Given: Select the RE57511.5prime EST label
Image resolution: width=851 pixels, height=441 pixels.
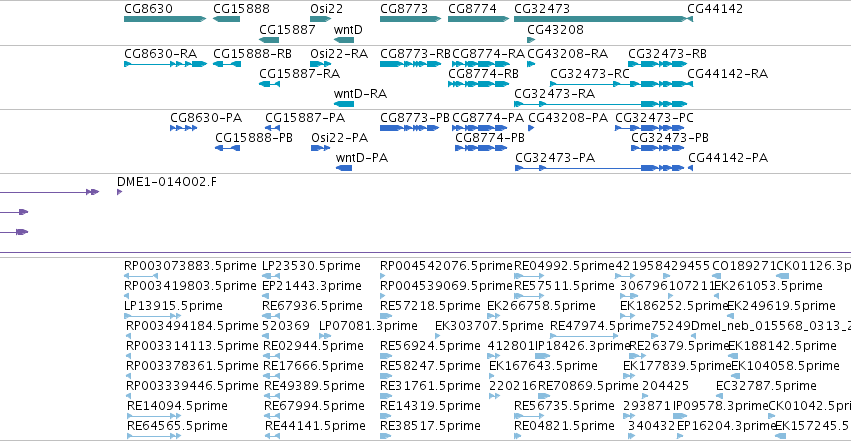Looking at the screenshot, I should pyautogui.click(x=564, y=286).
